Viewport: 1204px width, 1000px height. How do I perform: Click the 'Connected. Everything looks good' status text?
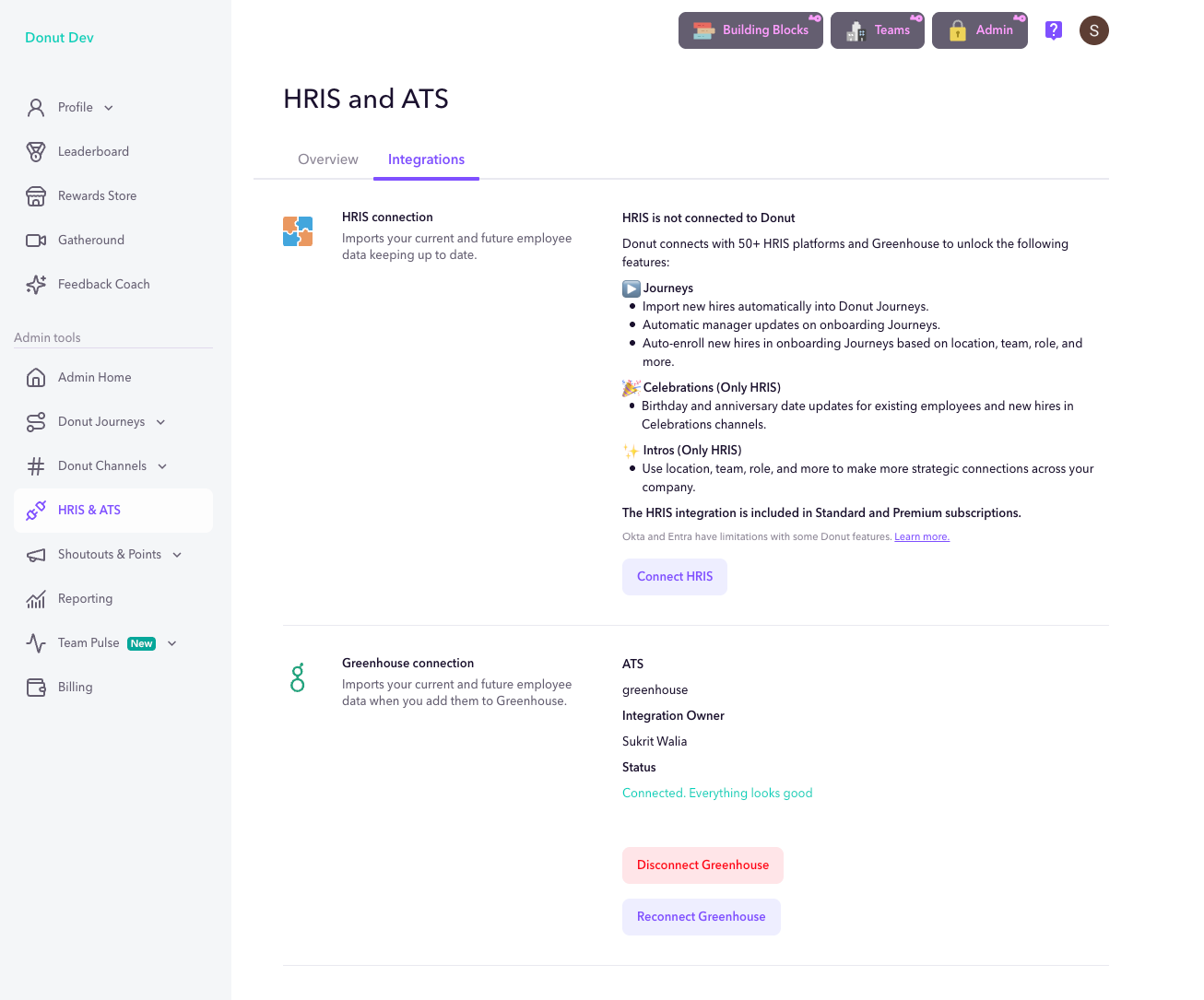tap(717, 794)
